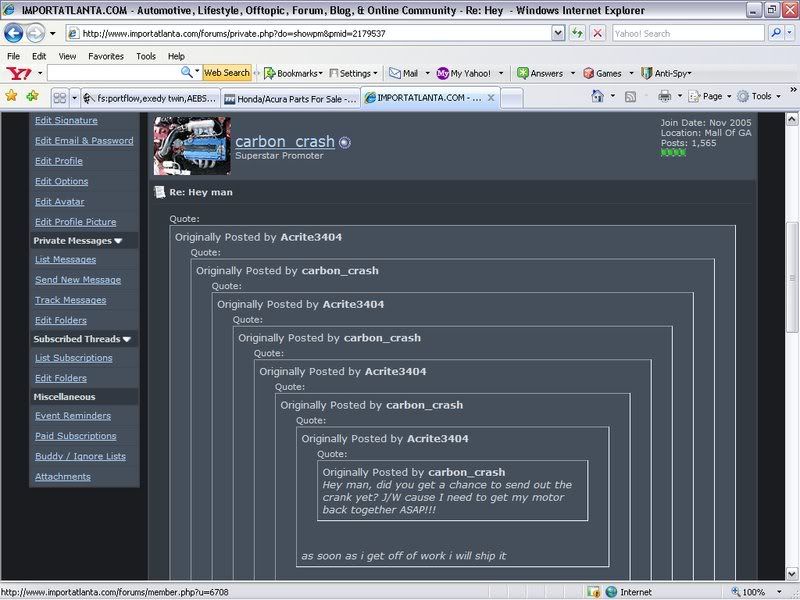
Task: Click the carbon_crash username link
Action: tap(284, 142)
